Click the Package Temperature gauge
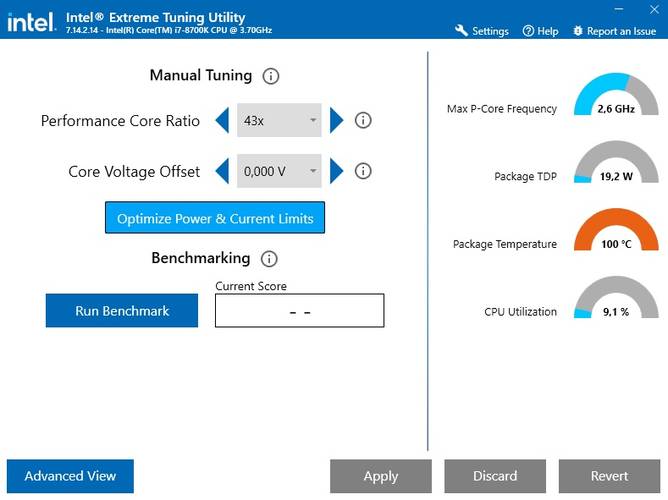Screen dimensions: 668x500 pos(616,230)
